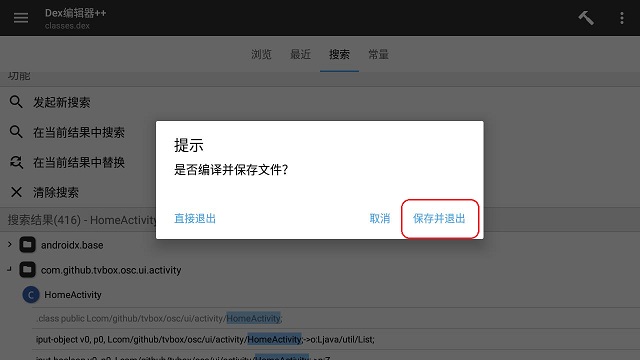Click the HomeActivity class C icon

(31, 295)
